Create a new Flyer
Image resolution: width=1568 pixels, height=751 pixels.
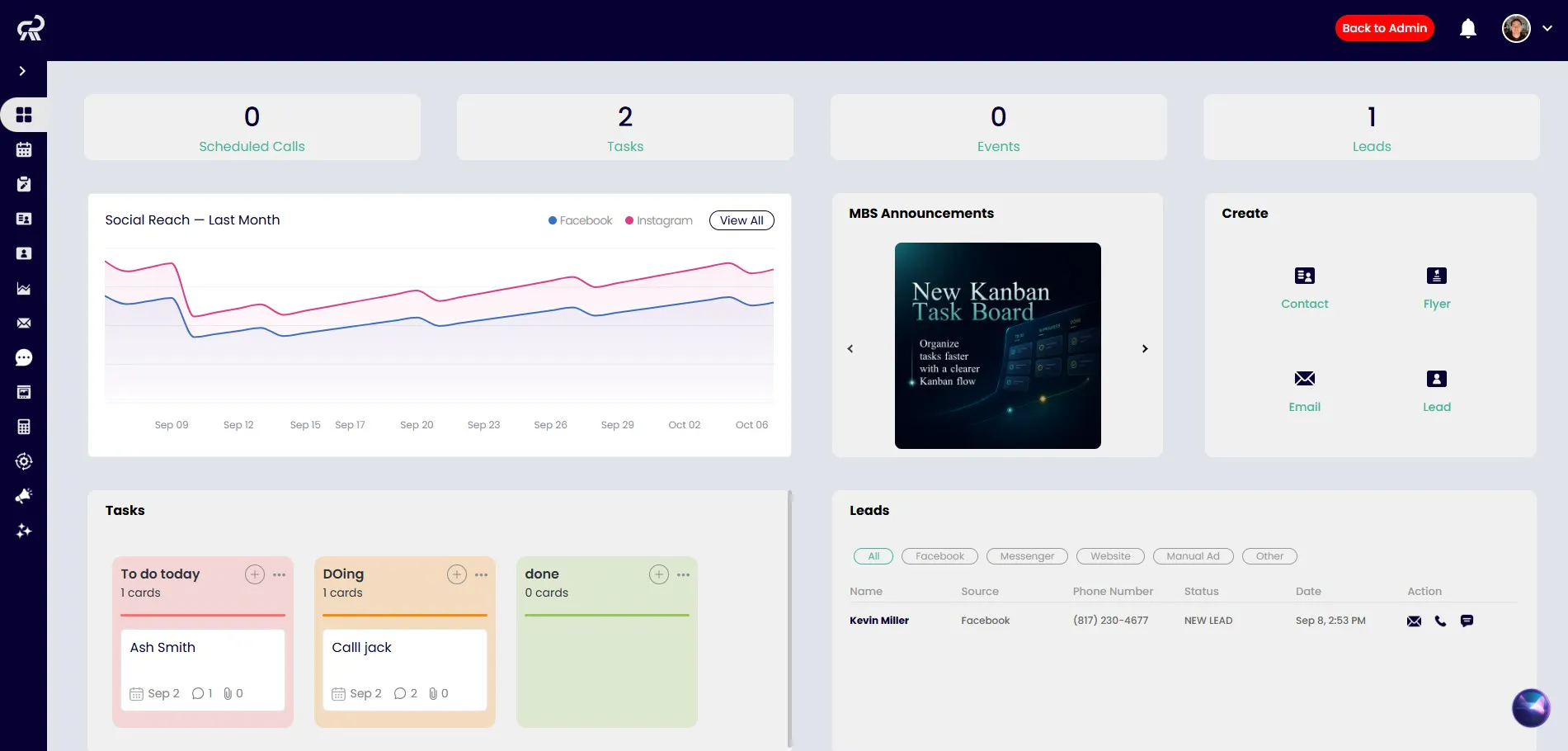(1437, 287)
